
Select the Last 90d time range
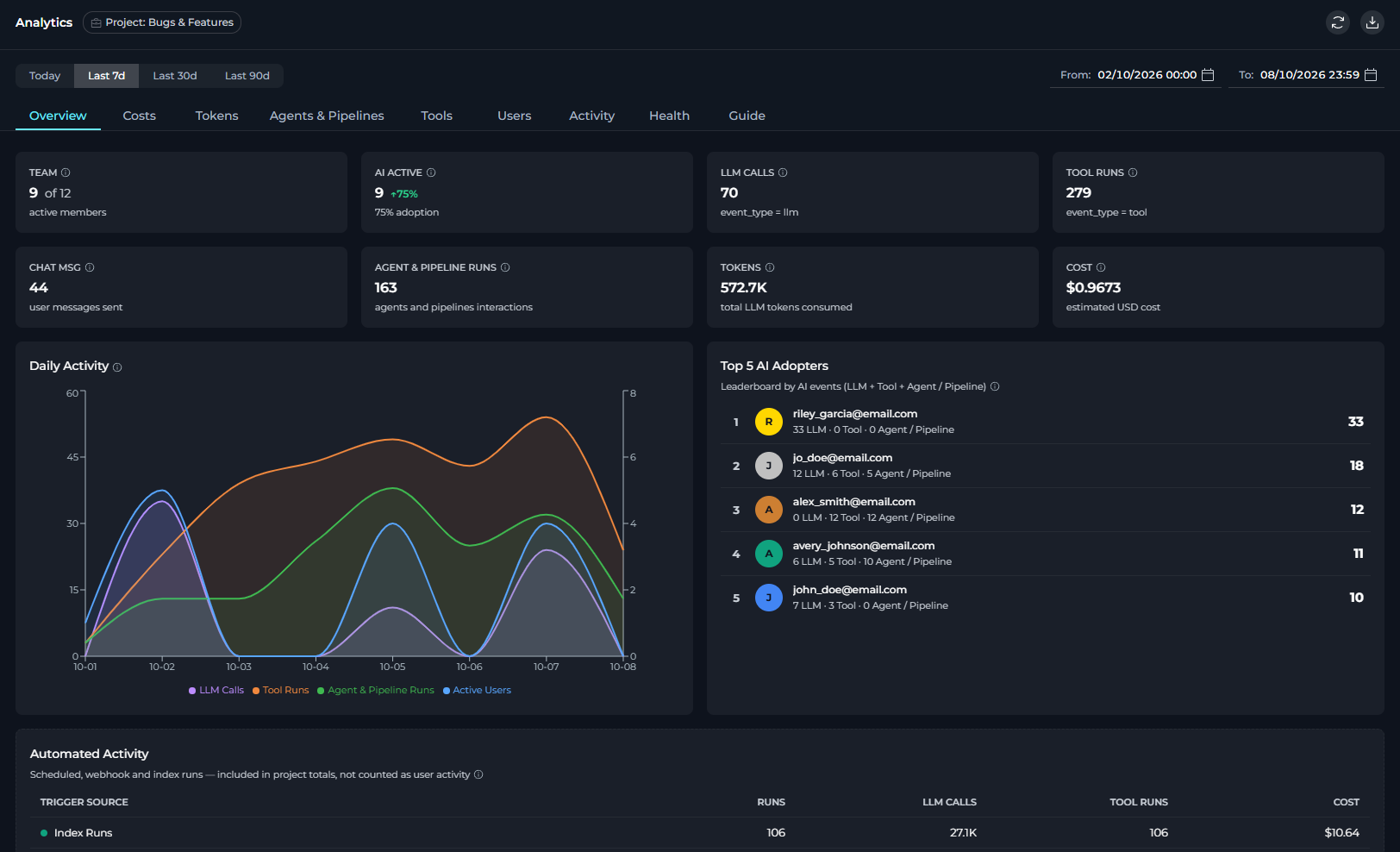tap(247, 76)
